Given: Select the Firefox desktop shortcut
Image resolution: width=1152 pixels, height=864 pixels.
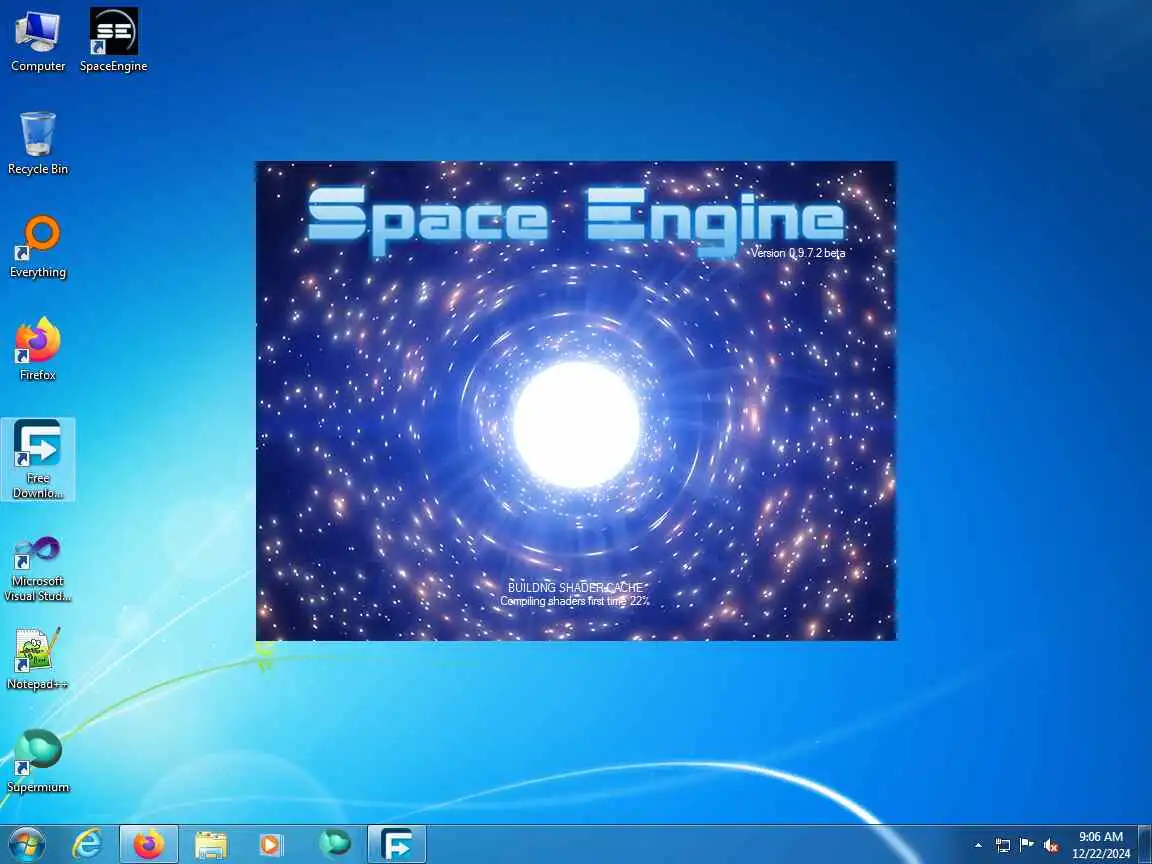Looking at the screenshot, I should point(37,350).
